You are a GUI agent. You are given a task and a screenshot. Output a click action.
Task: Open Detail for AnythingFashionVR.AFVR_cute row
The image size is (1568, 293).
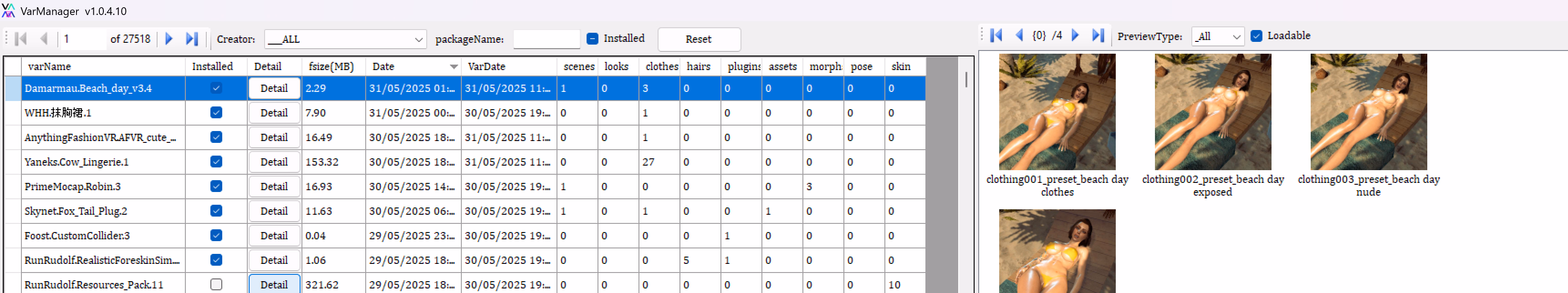(x=274, y=137)
